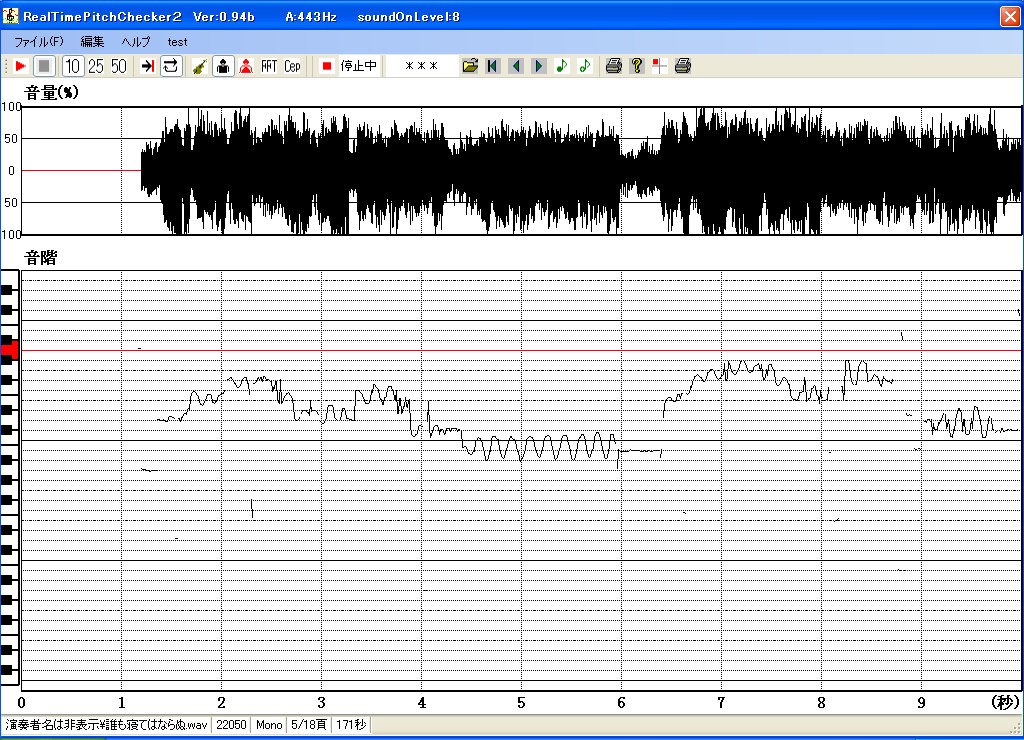
Task: Click the 音階 pitch graph label
Action: click(x=40, y=257)
